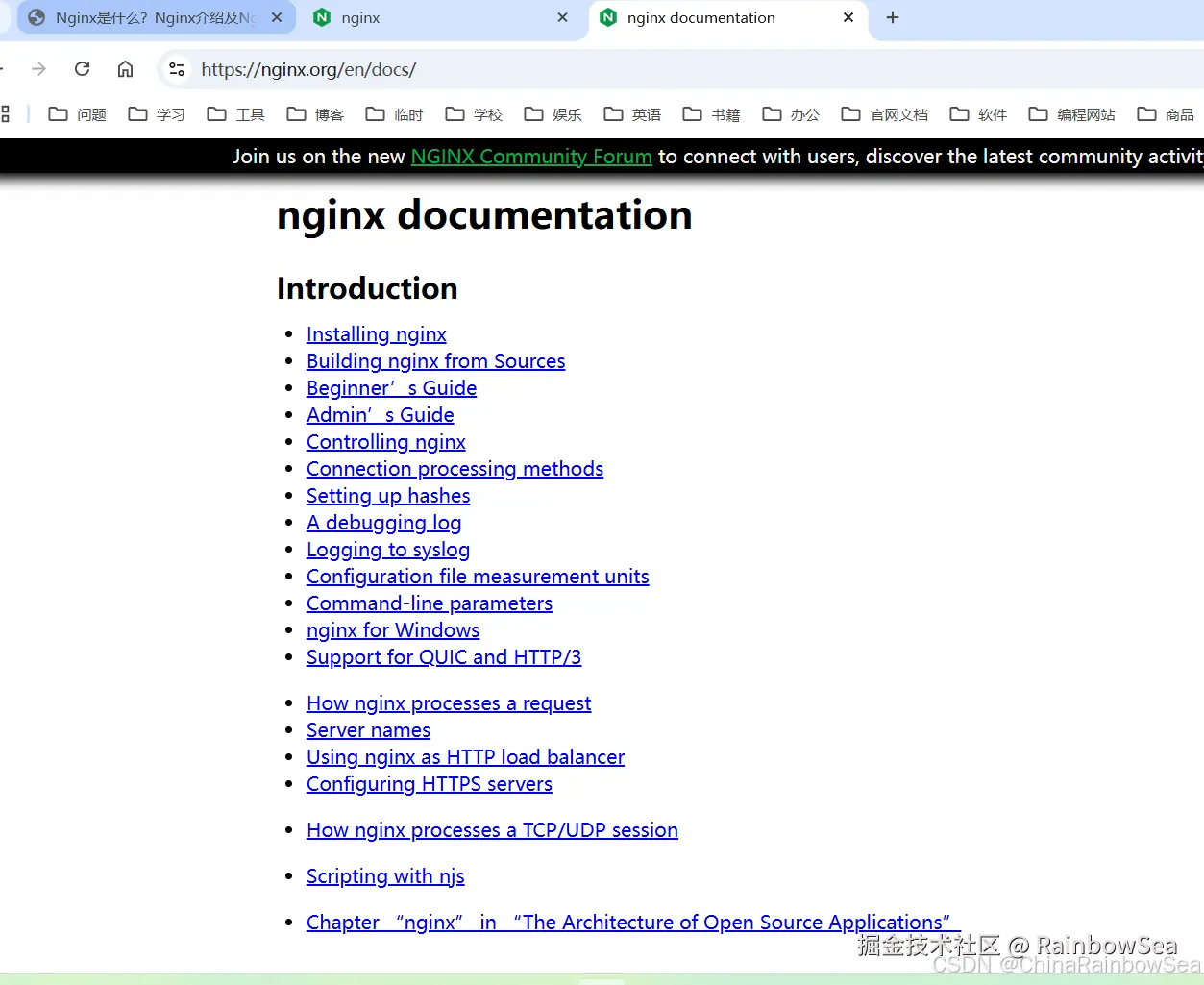Image resolution: width=1204 pixels, height=985 pixels.
Task: Go to the browser home page
Action: pyautogui.click(x=125, y=69)
